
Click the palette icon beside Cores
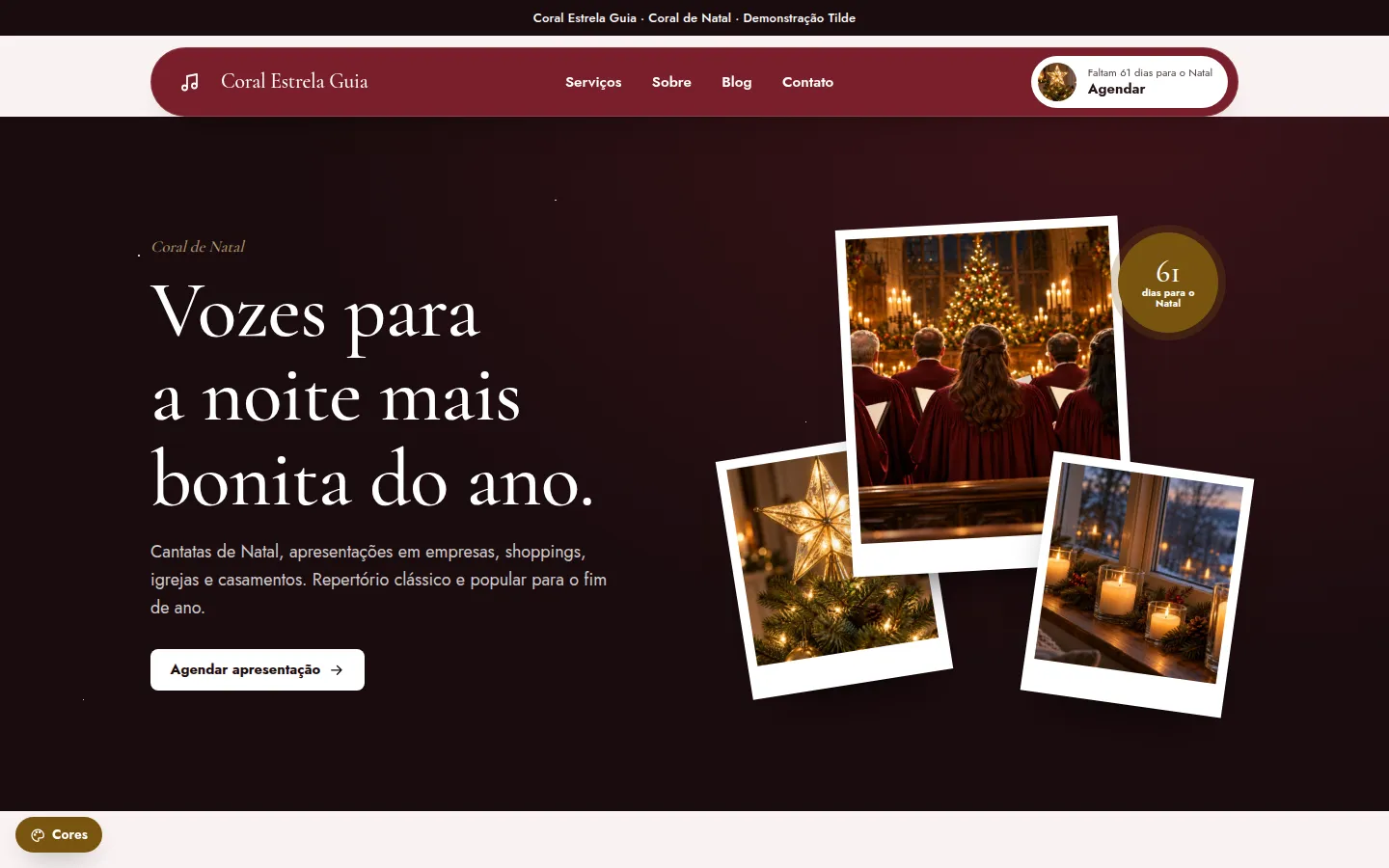click(x=38, y=835)
